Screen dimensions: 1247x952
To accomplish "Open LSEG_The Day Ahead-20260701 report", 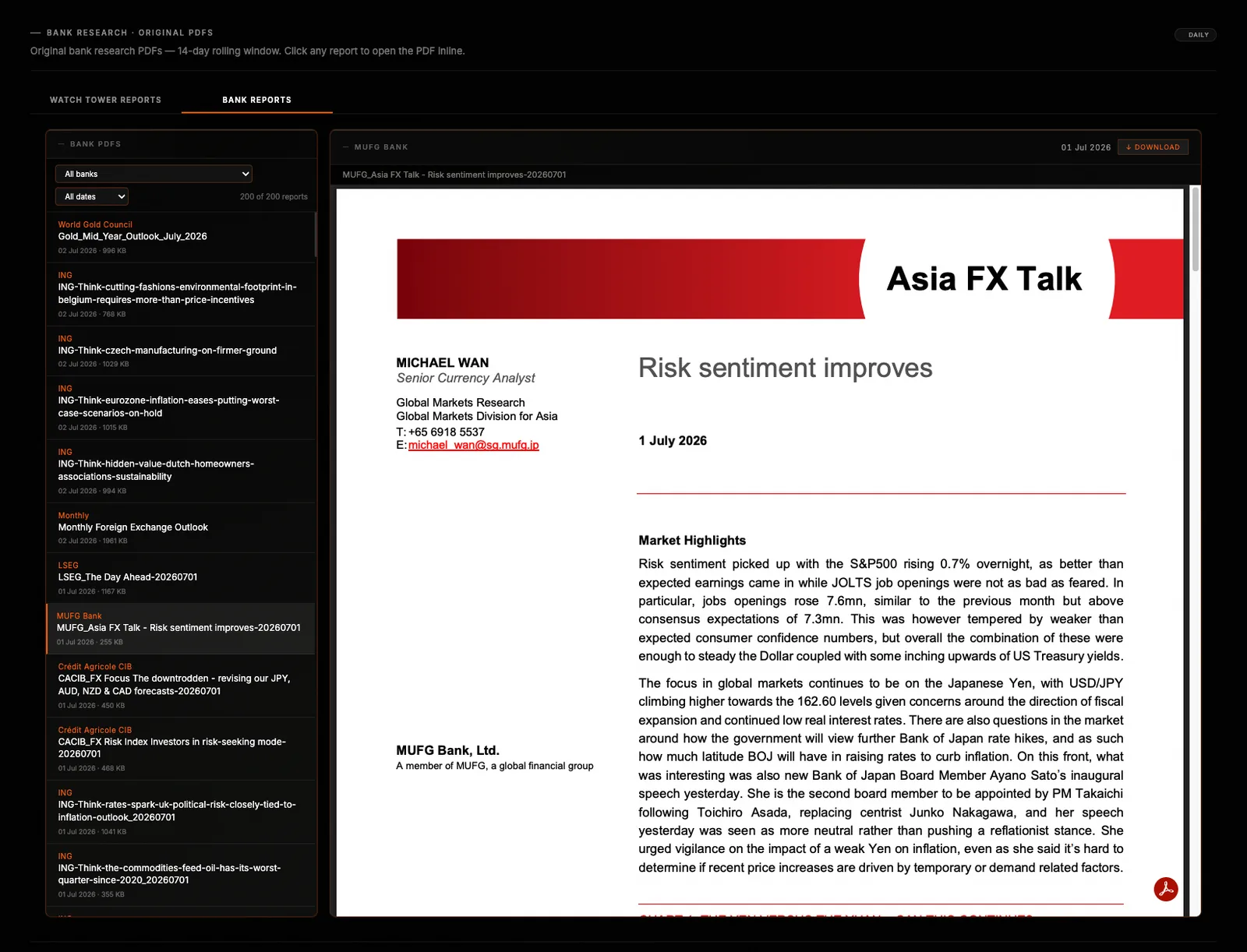I will click(x=181, y=578).
